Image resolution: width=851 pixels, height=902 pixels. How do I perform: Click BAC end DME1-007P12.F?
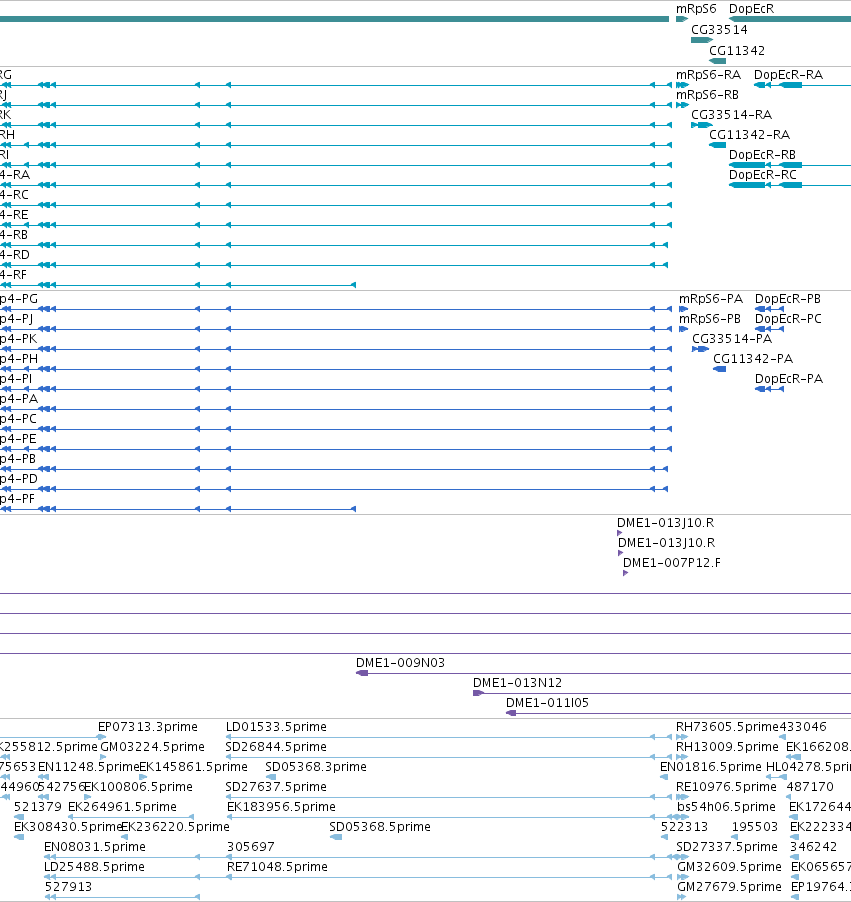click(x=672, y=563)
